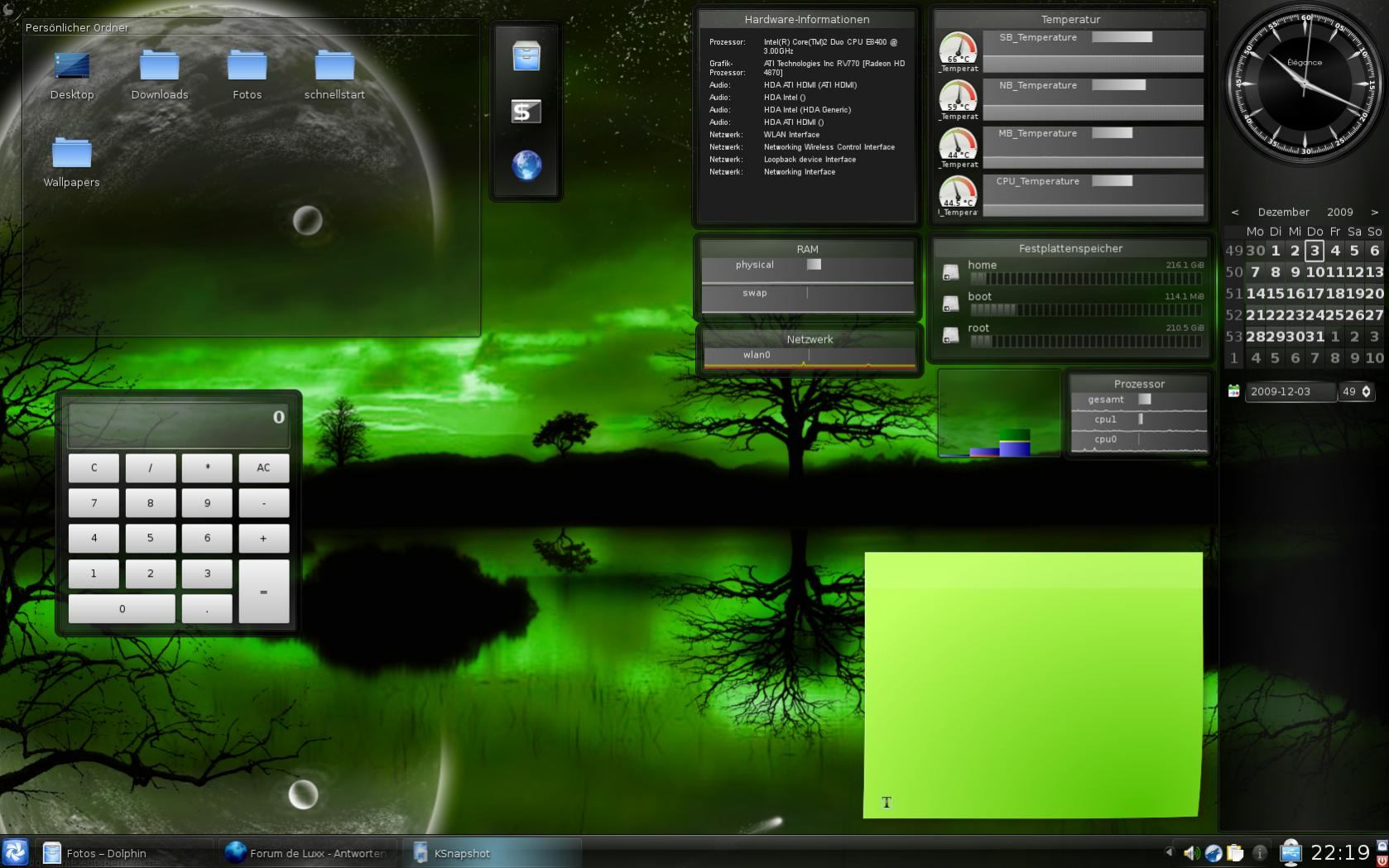Launch the file manager from the quick launcher
The height and width of the screenshot is (868, 1389).
coord(526,56)
